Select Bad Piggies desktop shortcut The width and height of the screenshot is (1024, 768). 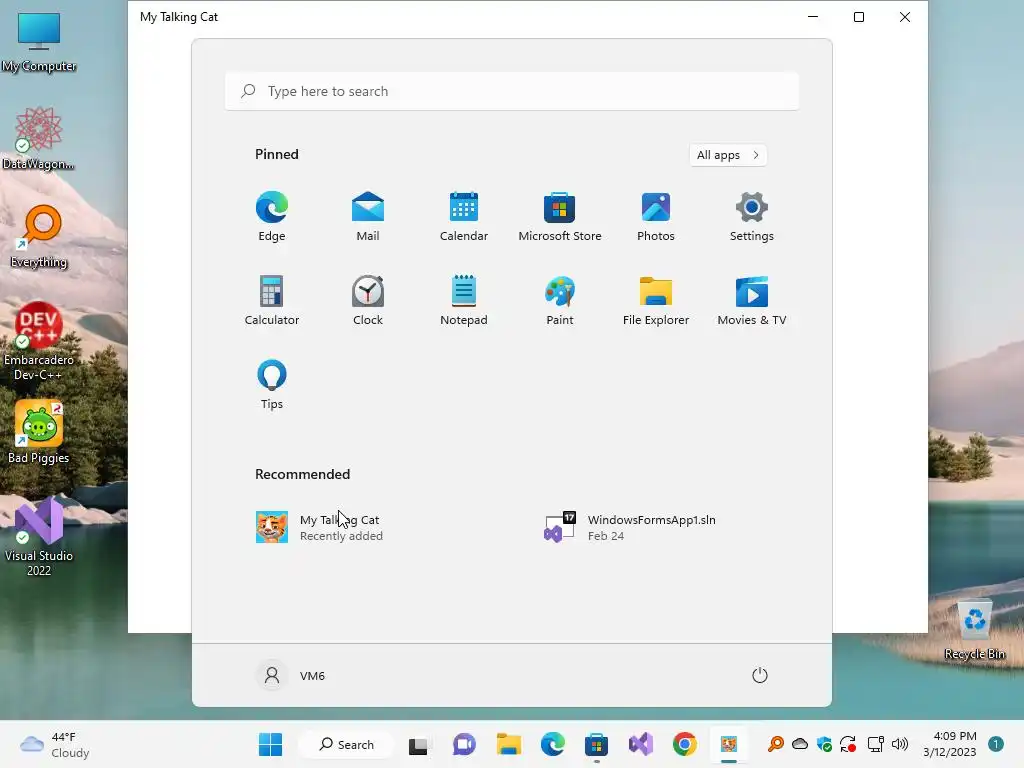point(39,432)
